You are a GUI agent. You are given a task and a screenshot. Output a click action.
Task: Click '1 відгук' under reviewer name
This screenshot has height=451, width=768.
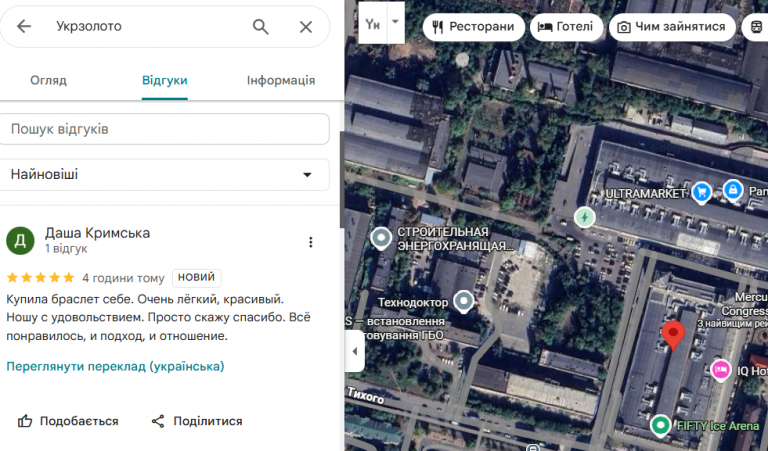click(66, 249)
